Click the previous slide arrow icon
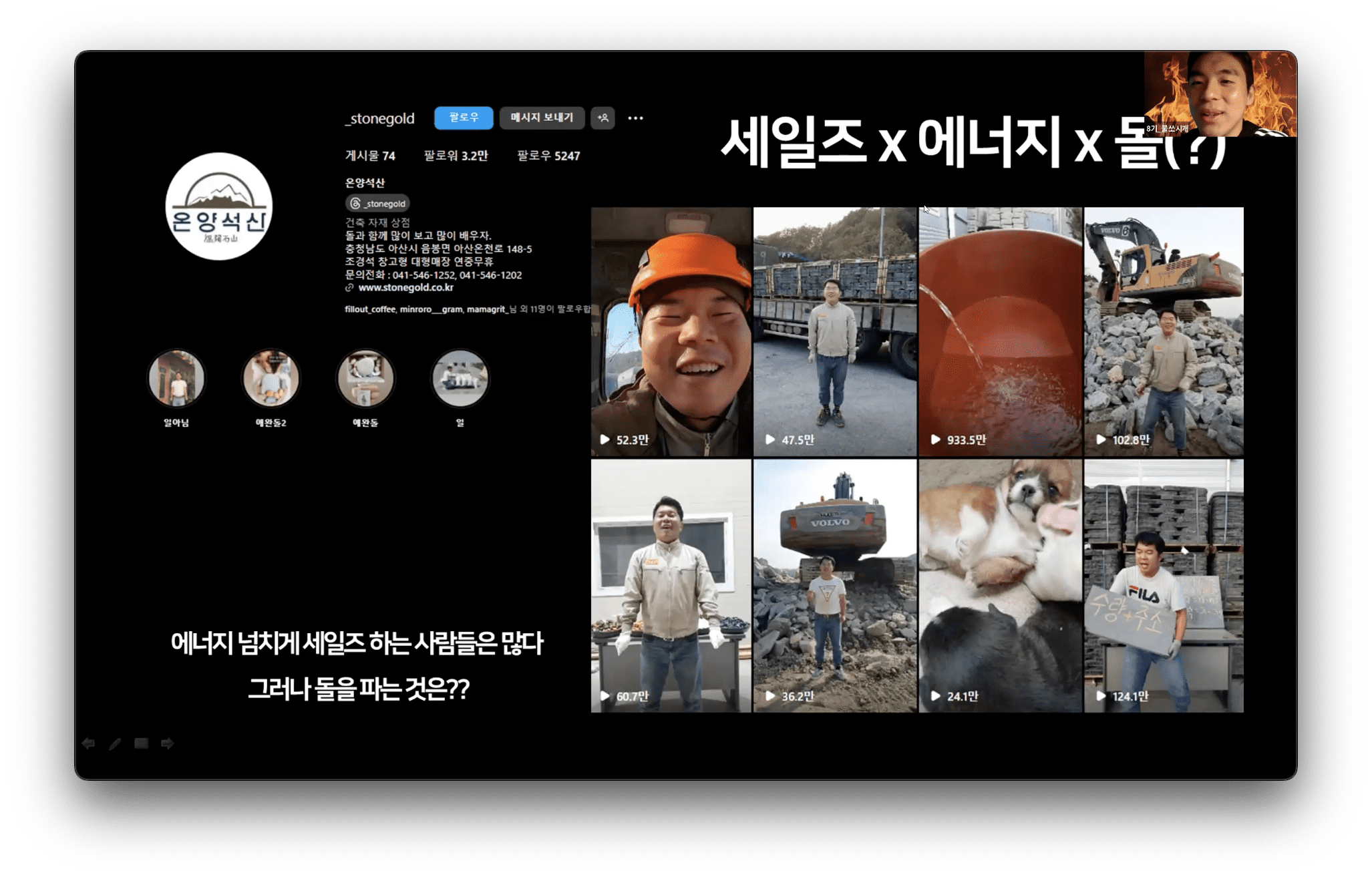This screenshot has width=1372, height=879. (88, 743)
